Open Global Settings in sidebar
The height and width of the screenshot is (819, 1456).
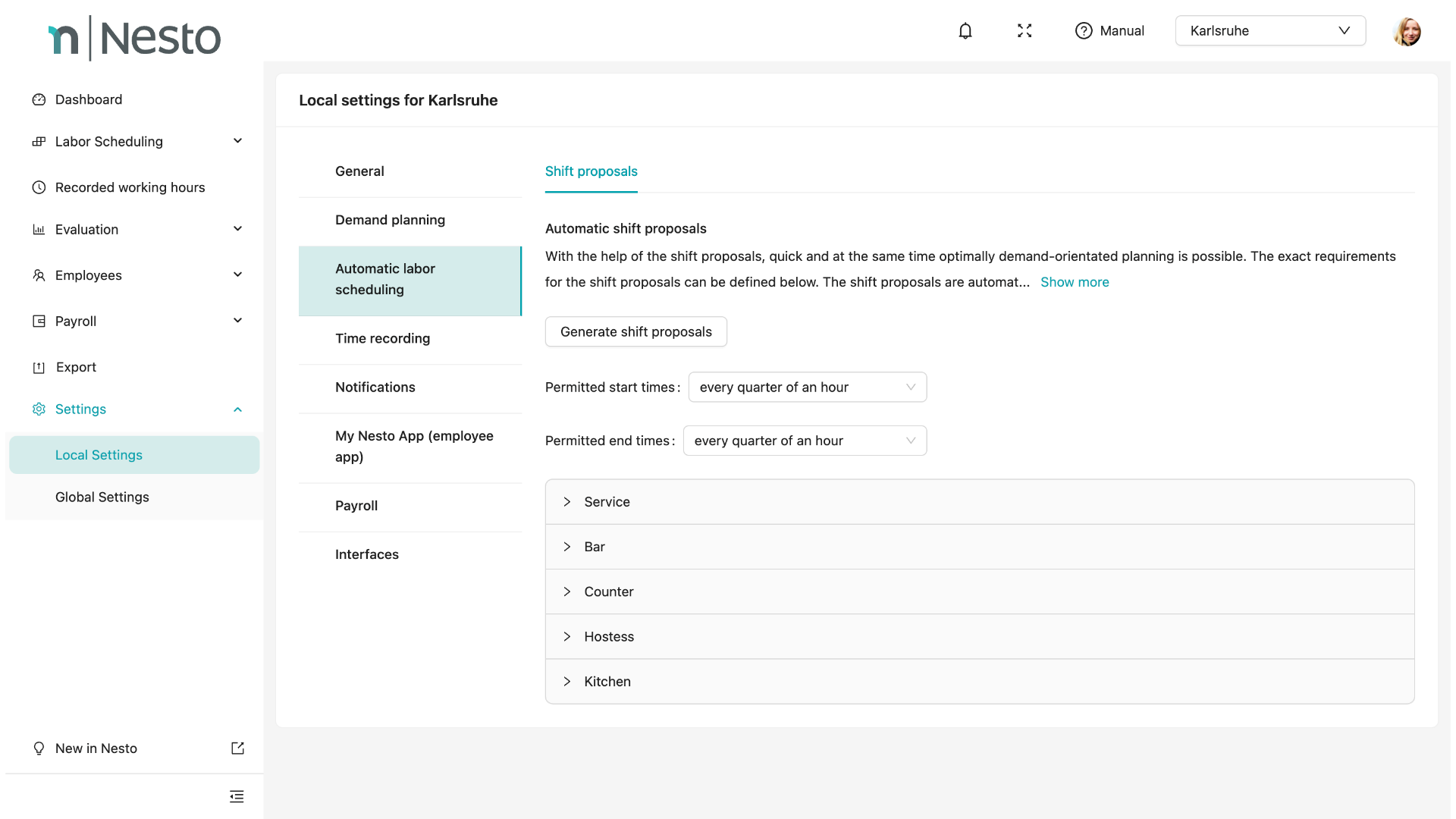click(x=102, y=497)
